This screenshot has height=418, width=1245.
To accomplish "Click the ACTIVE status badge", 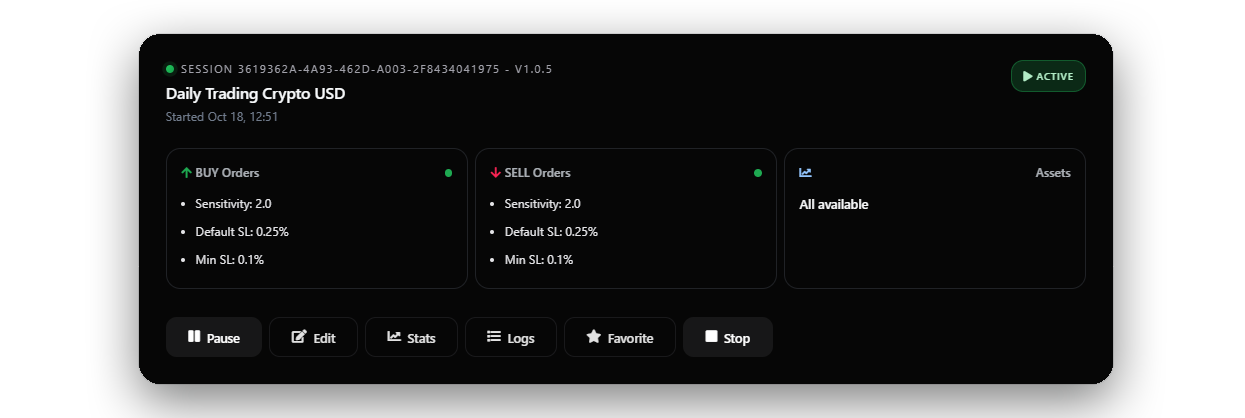I will tap(1048, 76).
